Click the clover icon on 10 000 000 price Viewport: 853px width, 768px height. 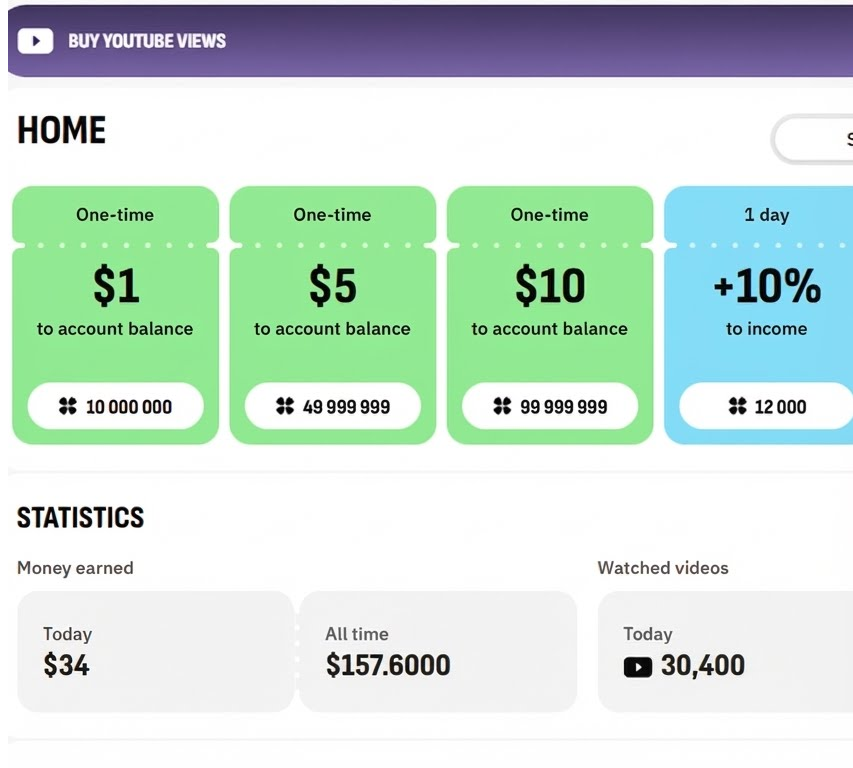[68, 406]
